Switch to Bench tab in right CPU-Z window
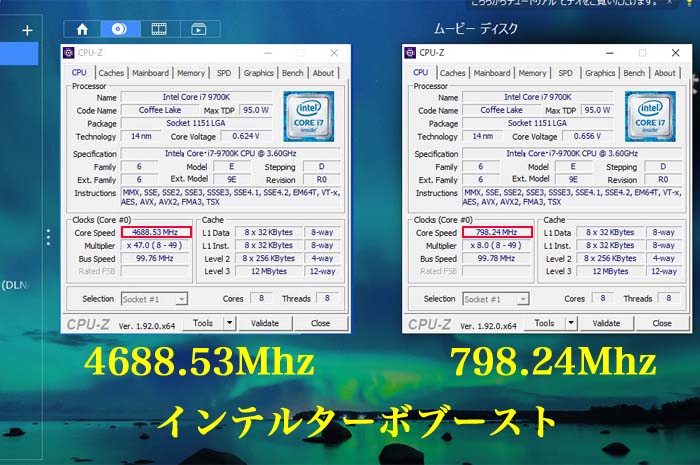Viewport: 700px width, 465px height. [634, 73]
